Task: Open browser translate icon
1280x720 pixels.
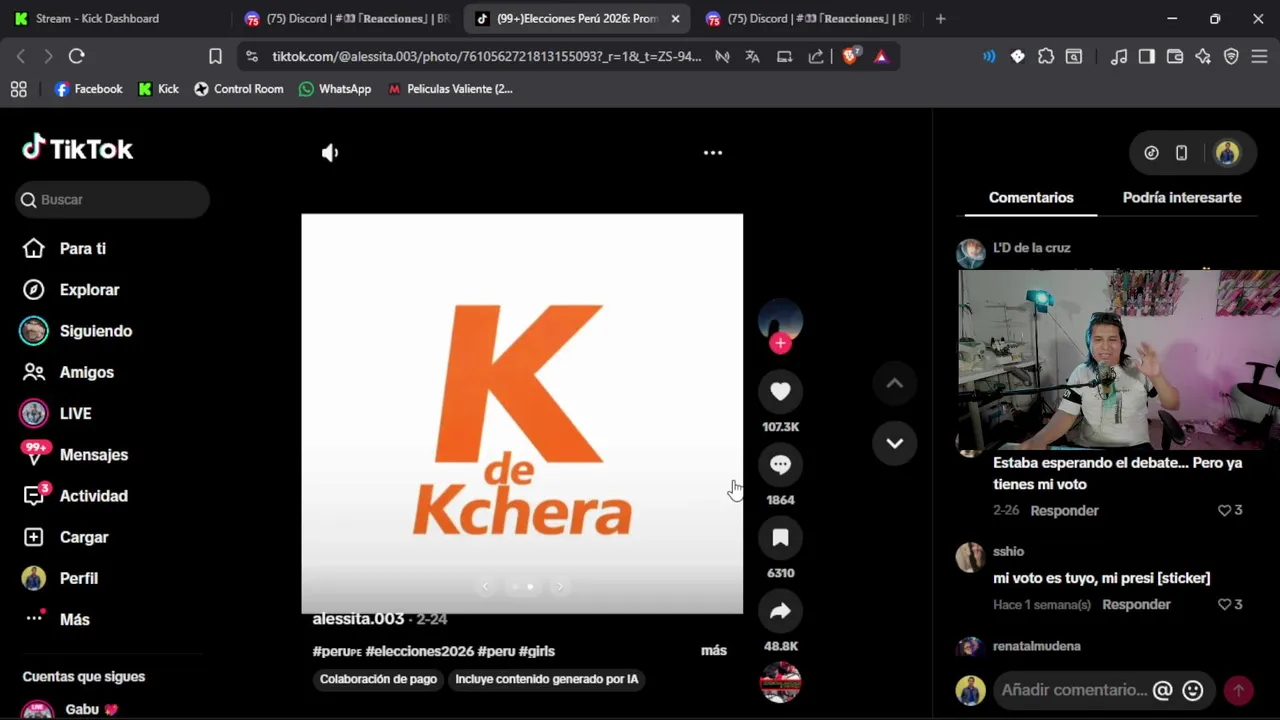Action: [752, 57]
